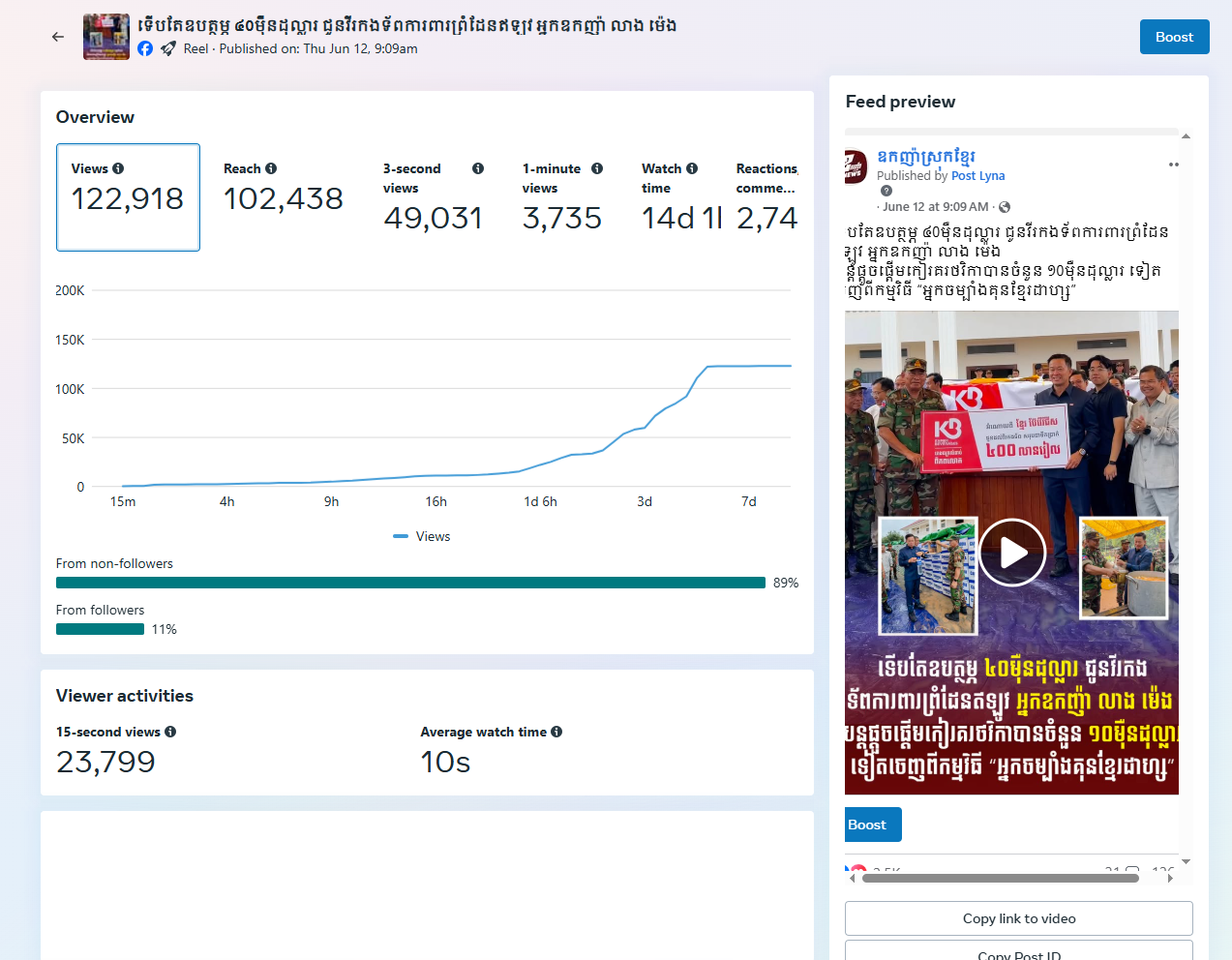Screen dimensions: 1232x960
Task: Click the Facebook icon under the title
Action: tap(145, 48)
